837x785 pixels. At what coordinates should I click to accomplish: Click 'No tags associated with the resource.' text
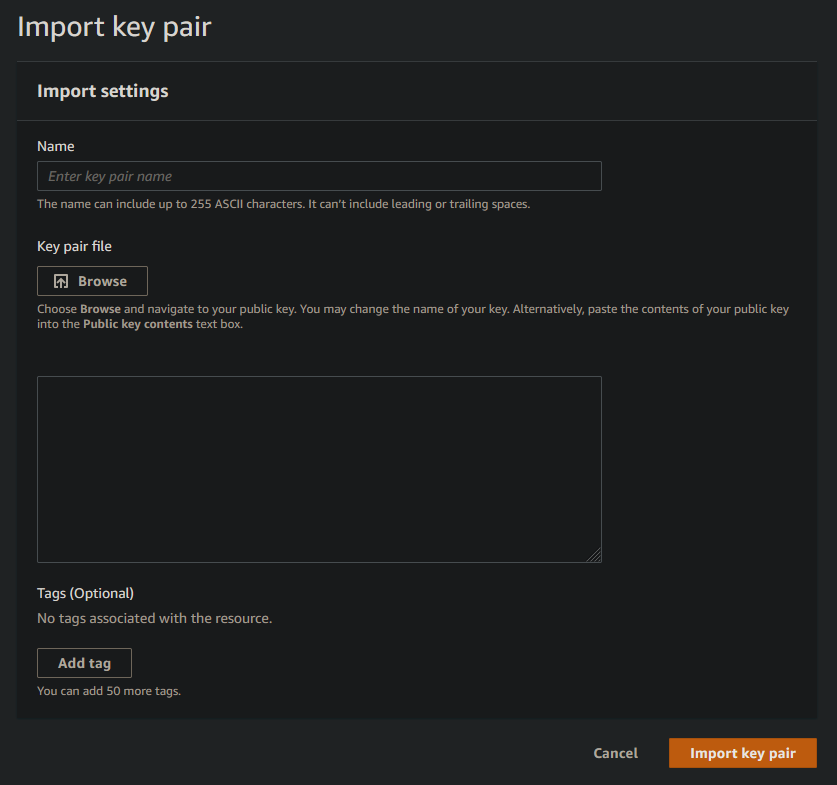[155, 619]
